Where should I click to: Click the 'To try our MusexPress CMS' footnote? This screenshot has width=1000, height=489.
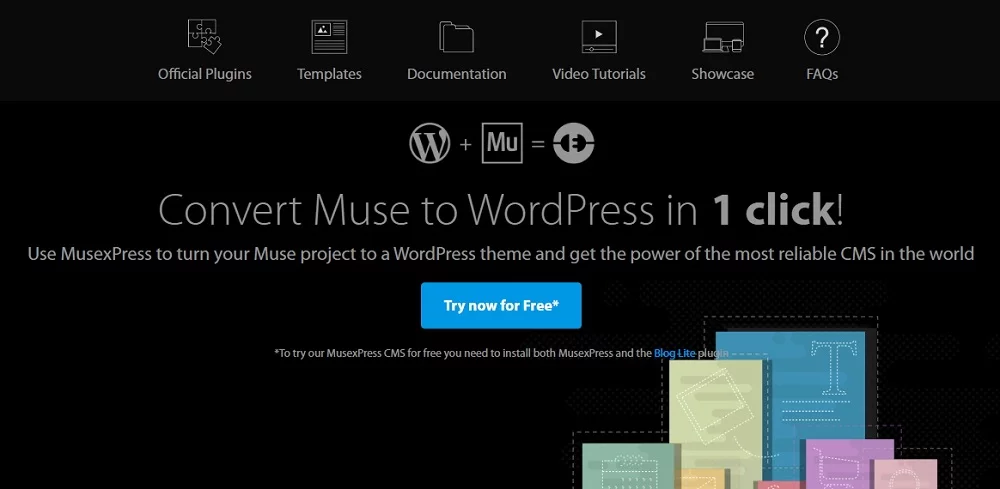[x=501, y=353]
